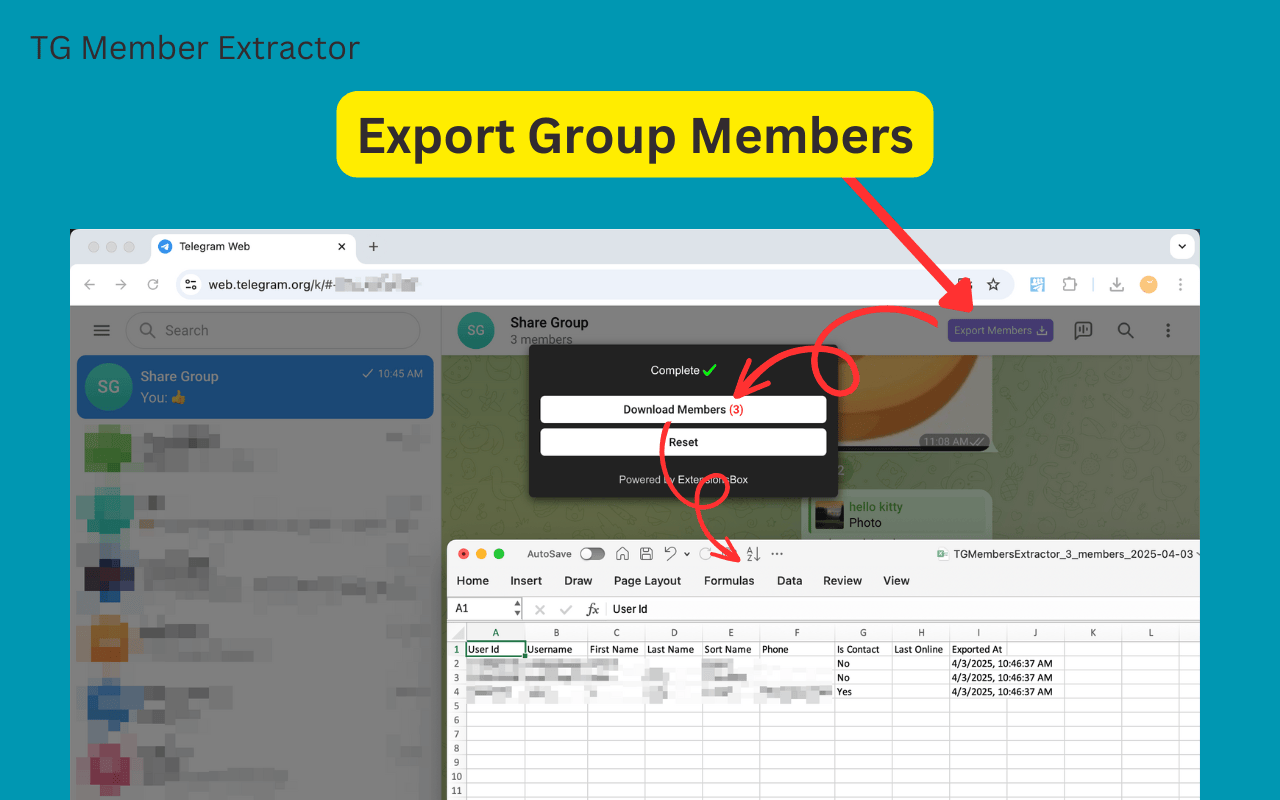The height and width of the screenshot is (800, 1280).
Task: Click the Download Members (3) button
Action: point(683,409)
